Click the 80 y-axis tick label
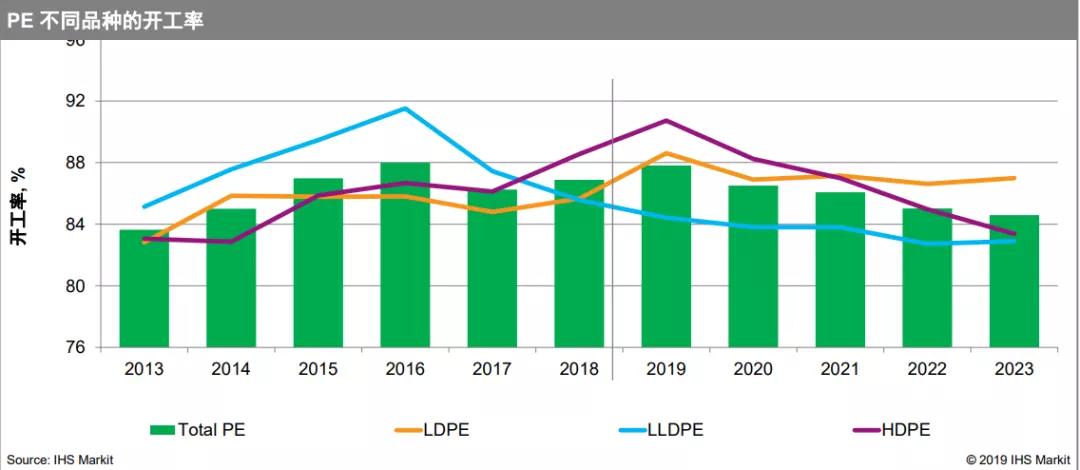 tap(78, 285)
